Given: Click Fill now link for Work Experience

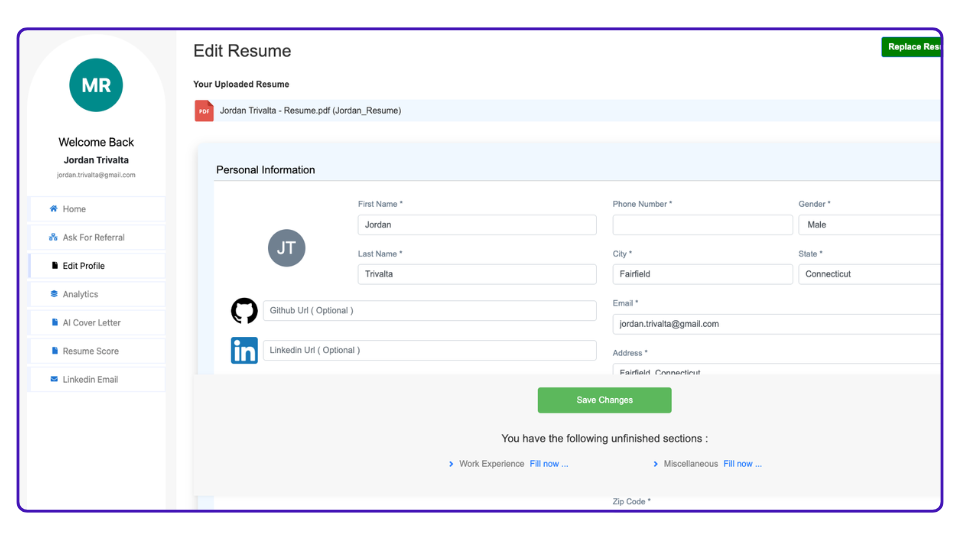Looking at the screenshot, I should click(549, 464).
